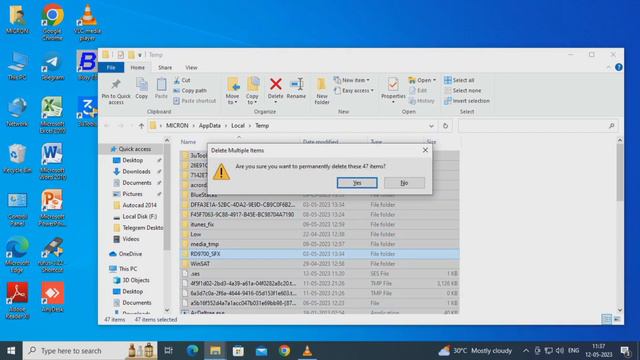Select This PC in navigation pane
The height and width of the screenshot is (360, 640).
(x=128, y=269)
